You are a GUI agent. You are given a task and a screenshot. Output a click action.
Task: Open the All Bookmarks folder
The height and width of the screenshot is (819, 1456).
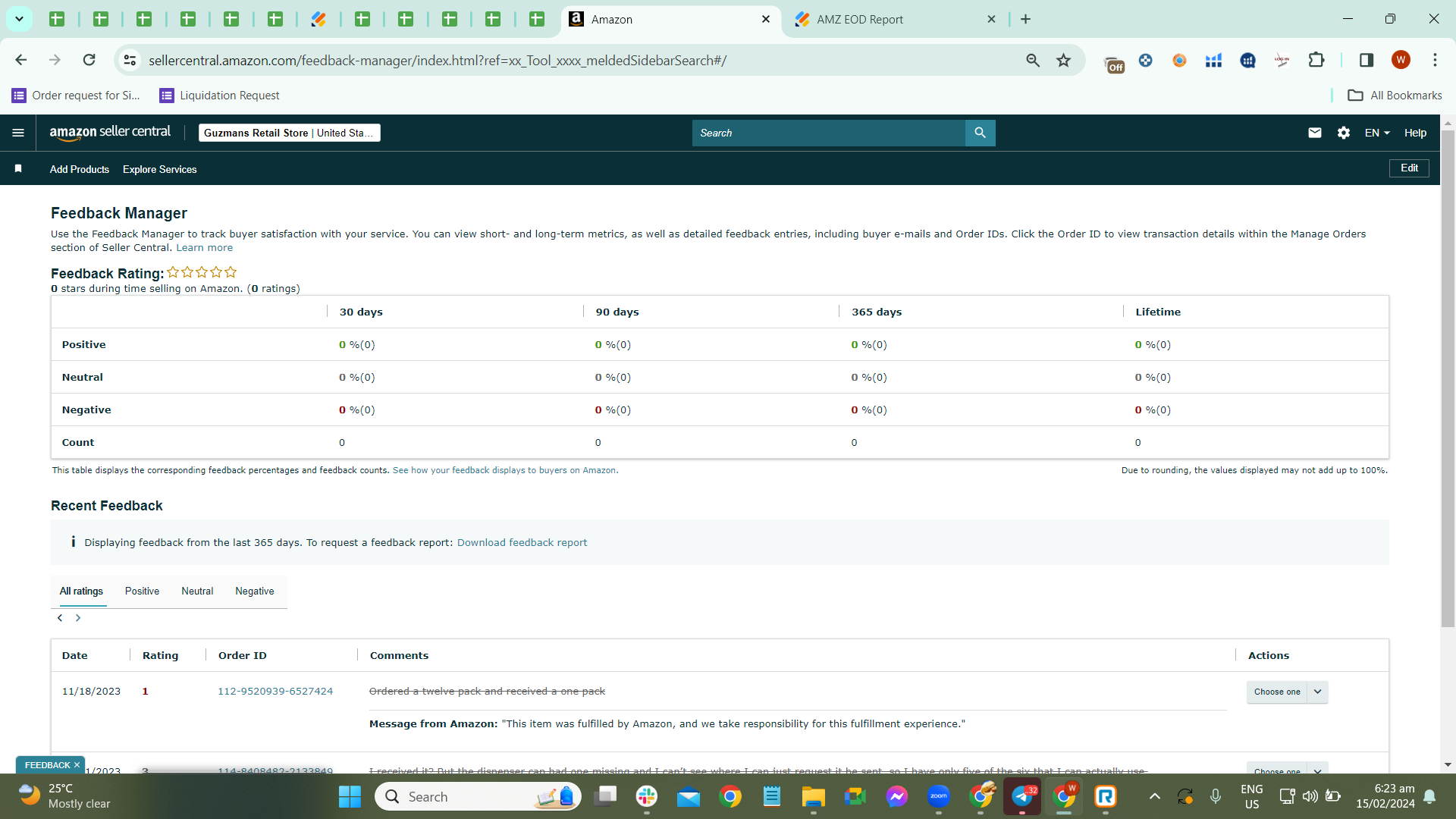click(x=1395, y=95)
